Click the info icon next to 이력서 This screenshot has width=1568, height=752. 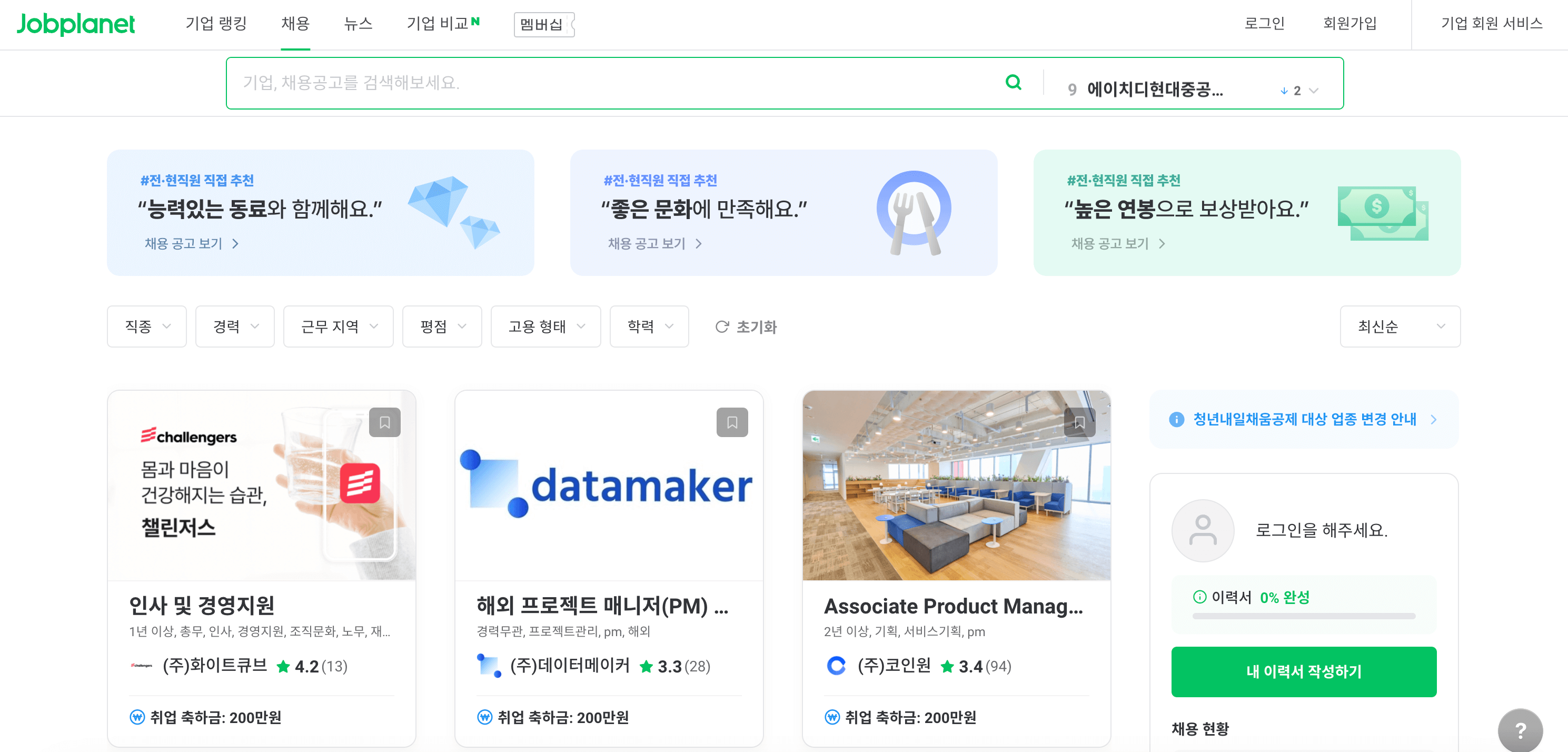[x=1199, y=597]
